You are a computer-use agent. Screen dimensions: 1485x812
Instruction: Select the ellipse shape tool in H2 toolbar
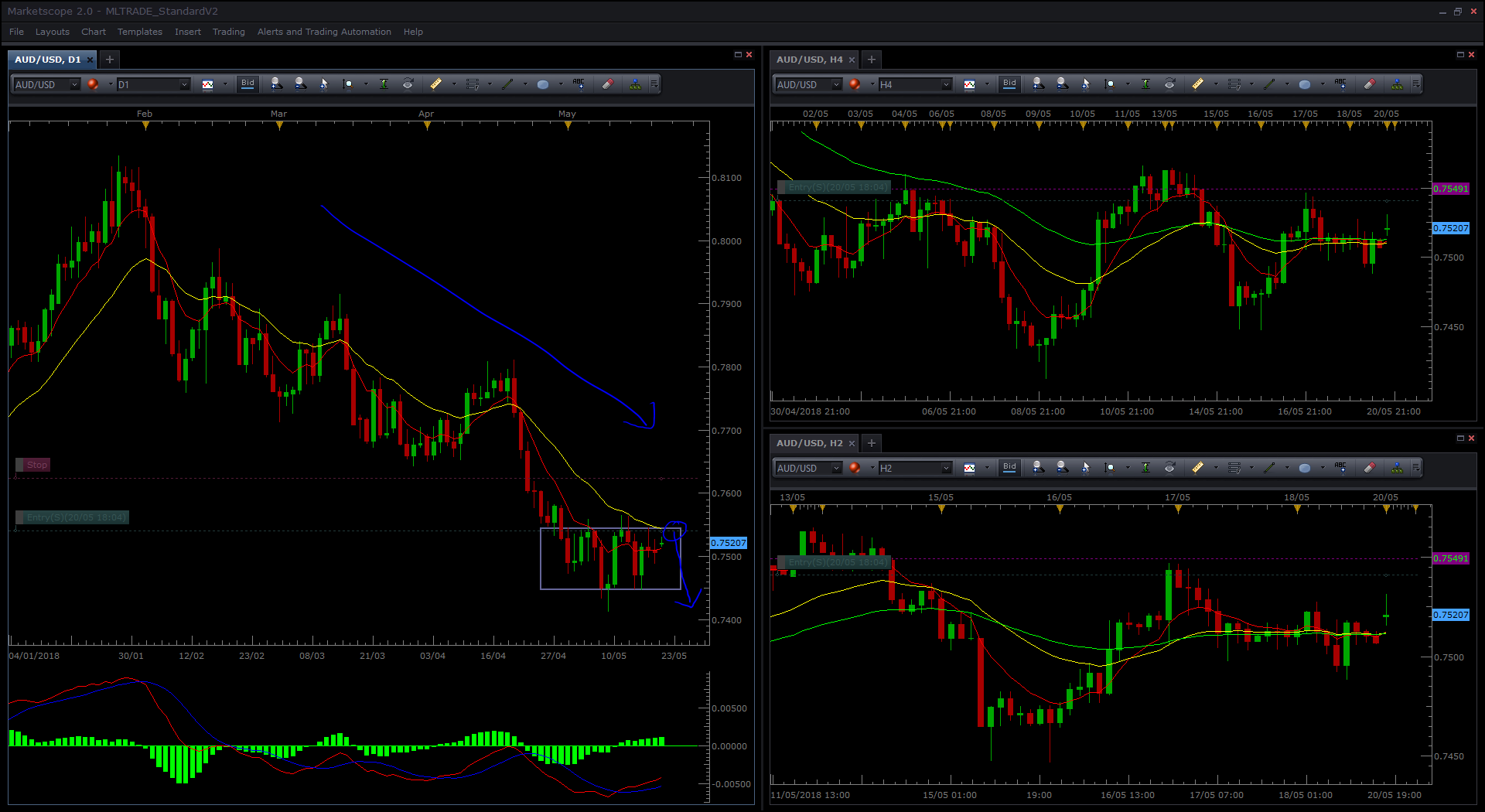(x=1305, y=468)
